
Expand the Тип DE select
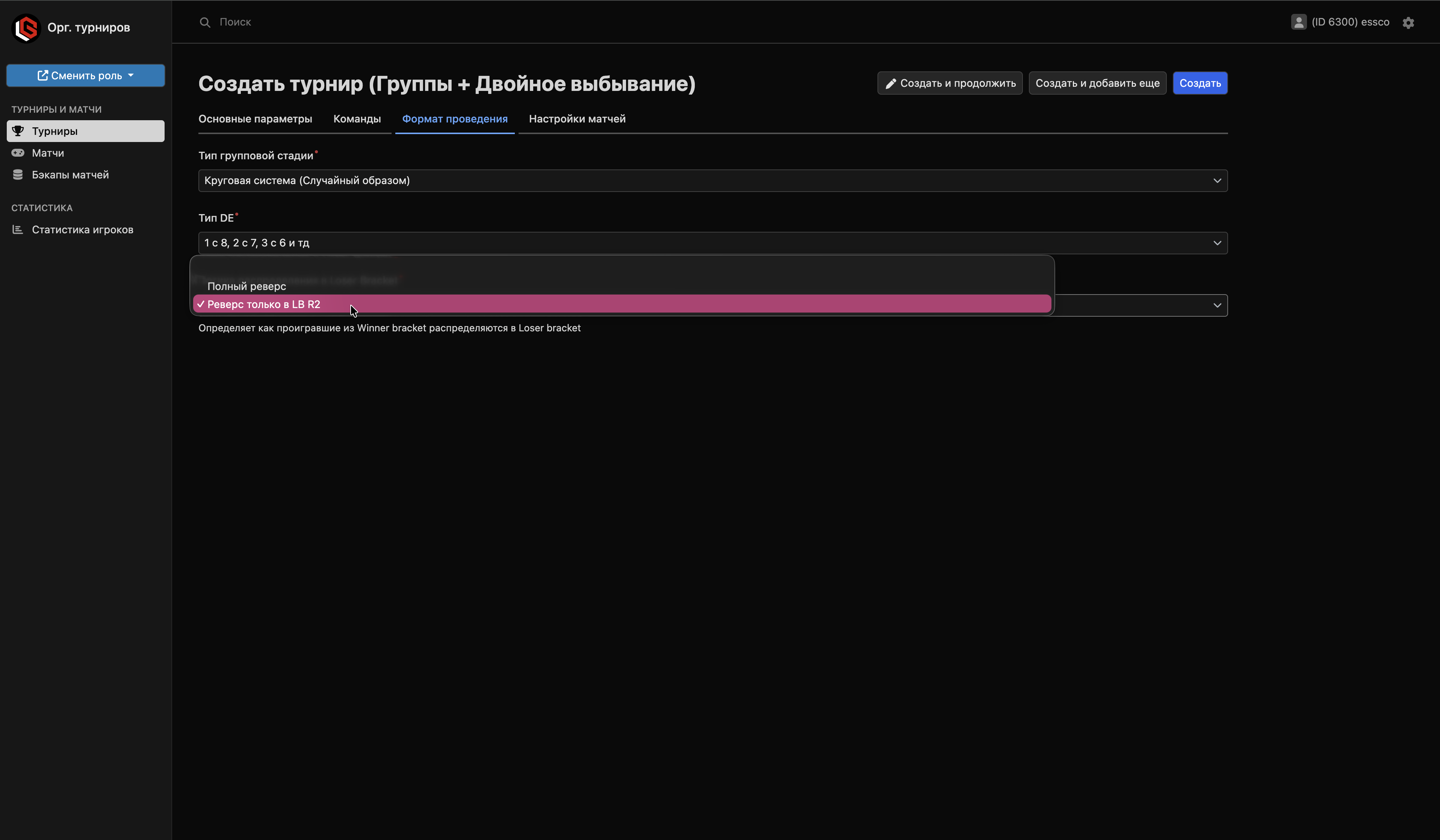point(712,243)
